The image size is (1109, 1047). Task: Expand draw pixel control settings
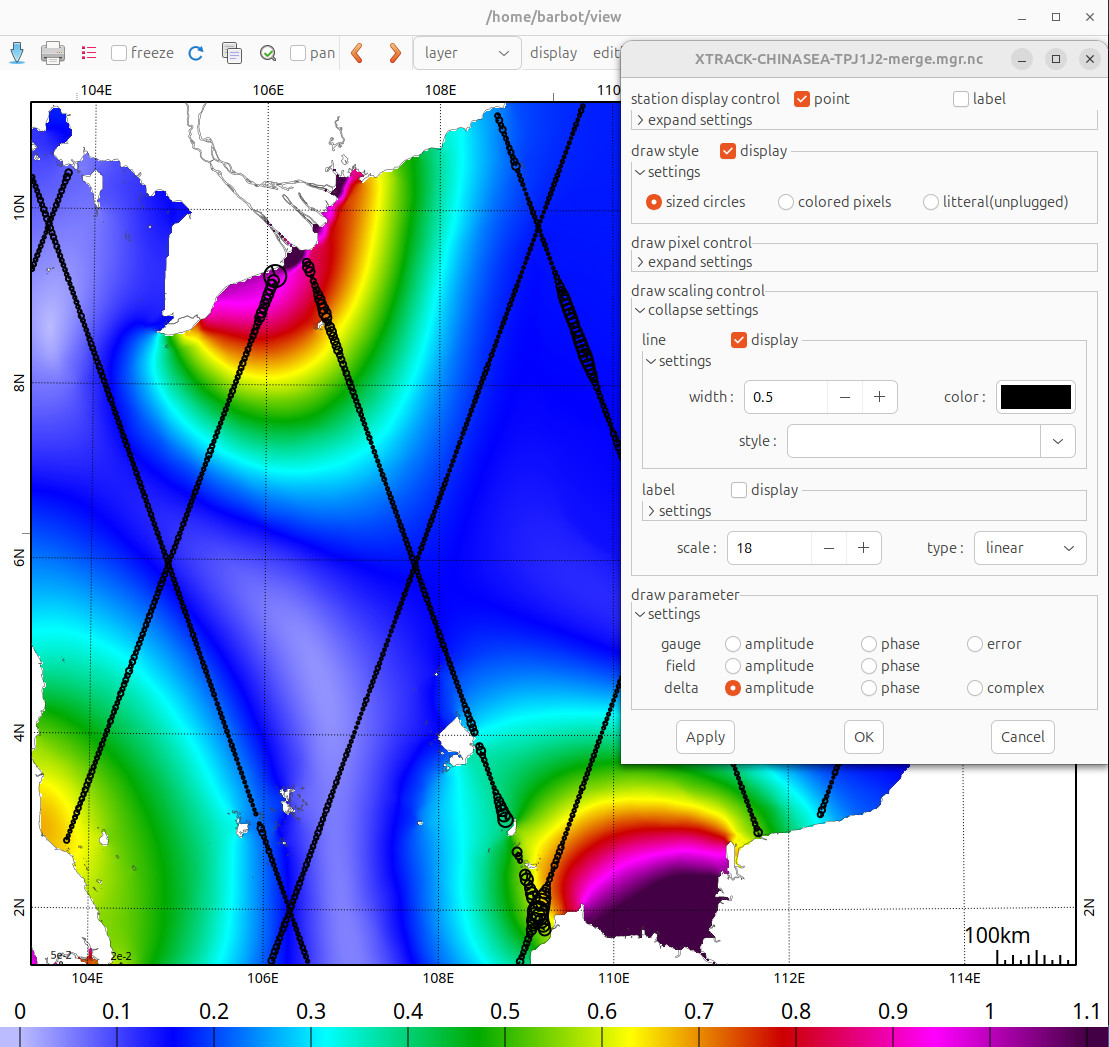[694, 262]
